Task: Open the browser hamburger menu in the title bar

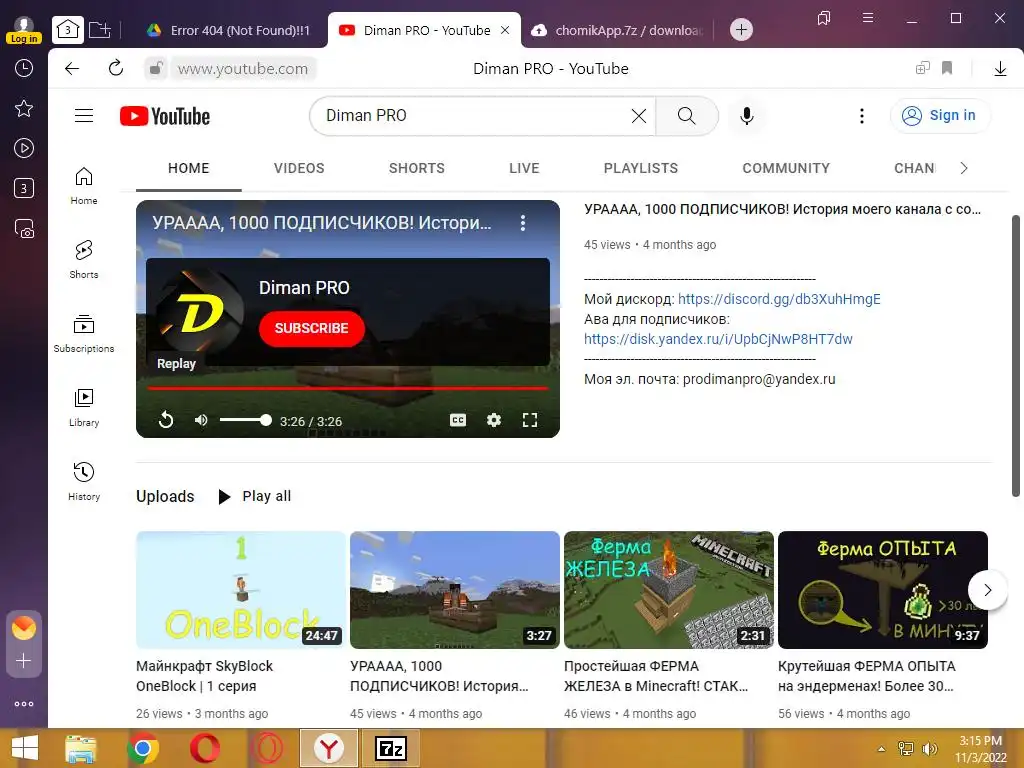Action: [x=867, y=18]
